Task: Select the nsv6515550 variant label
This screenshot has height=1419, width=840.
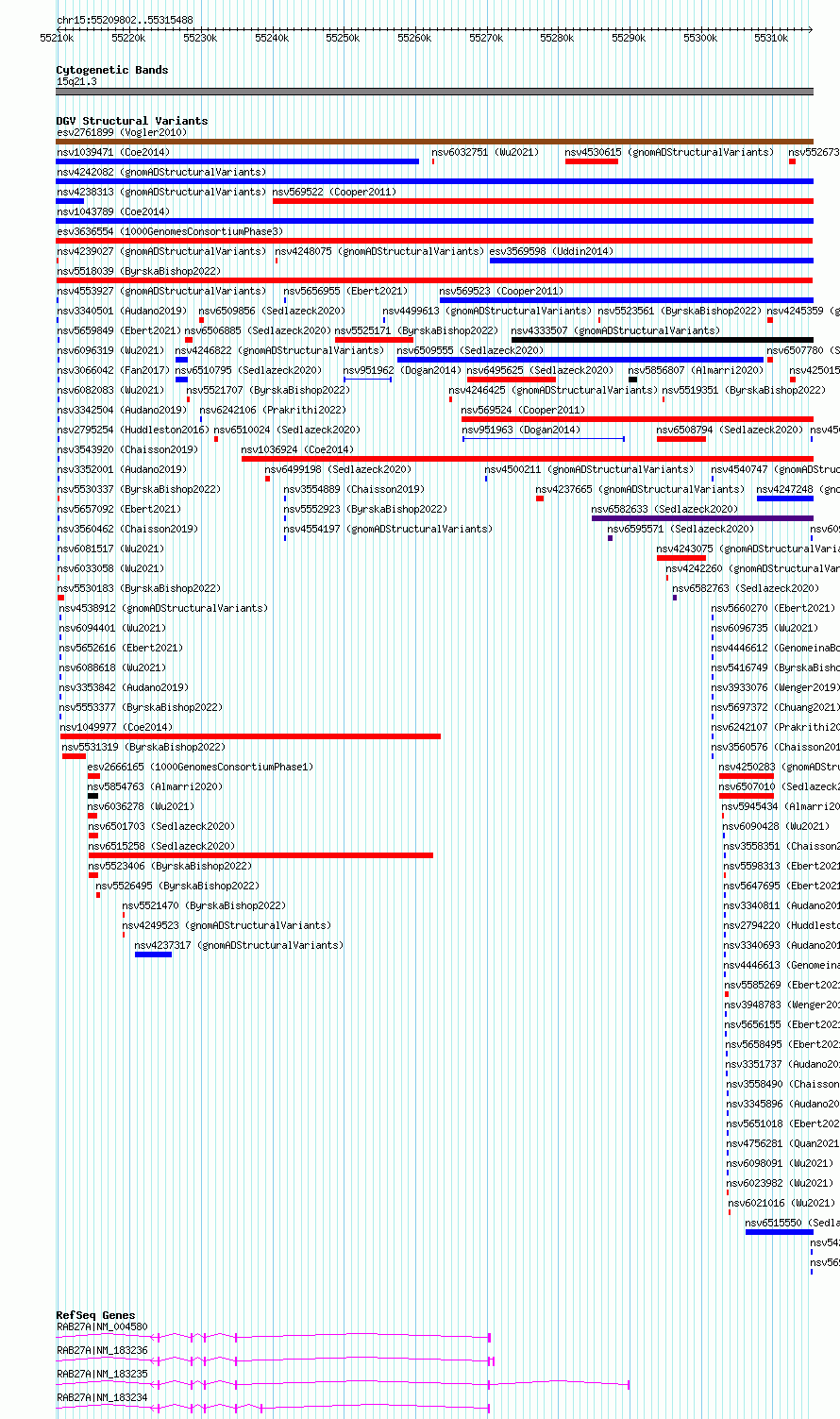Action: [x=792, y=1223]
